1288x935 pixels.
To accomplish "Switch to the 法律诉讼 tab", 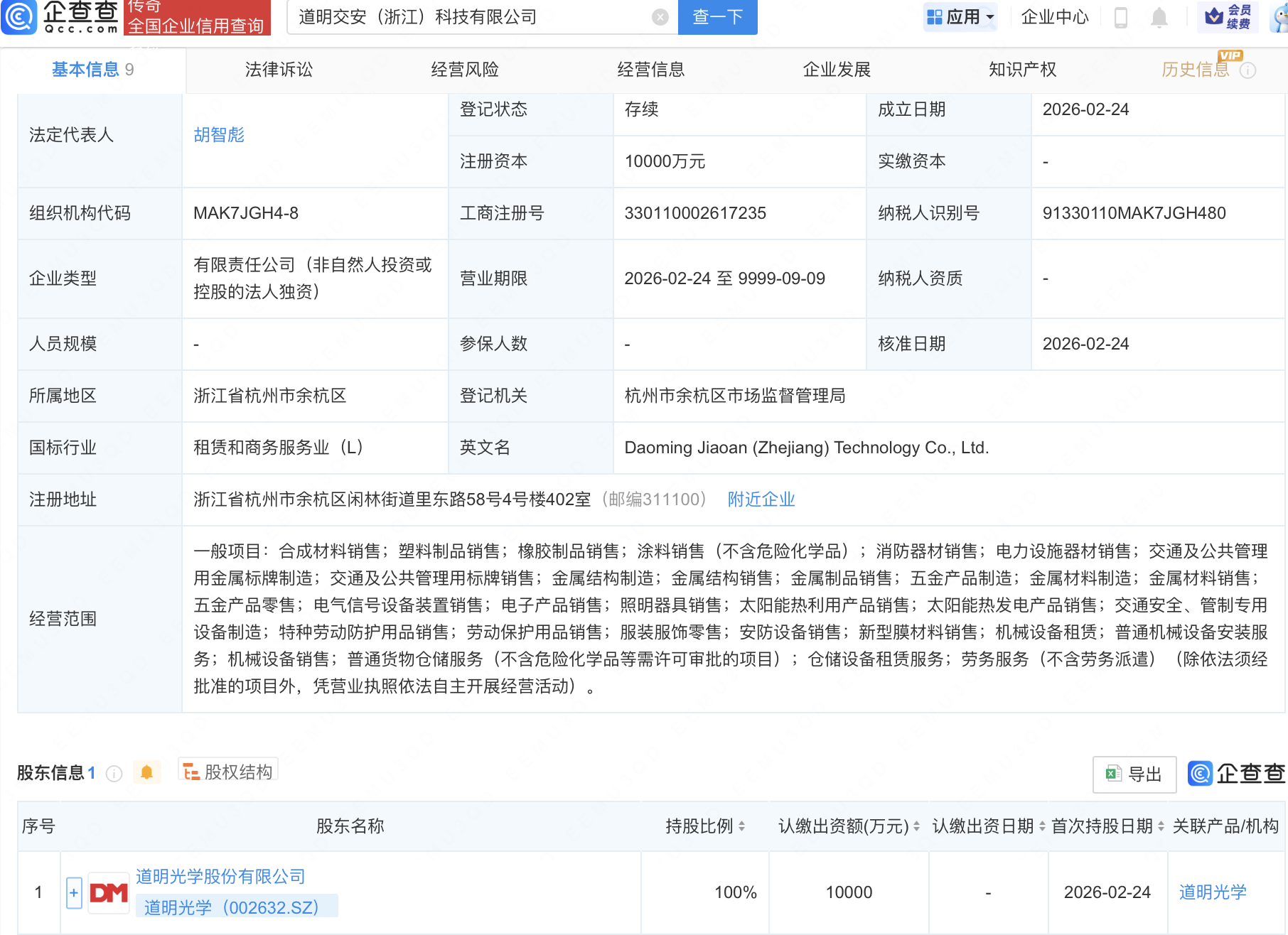I will pos(278,70).
